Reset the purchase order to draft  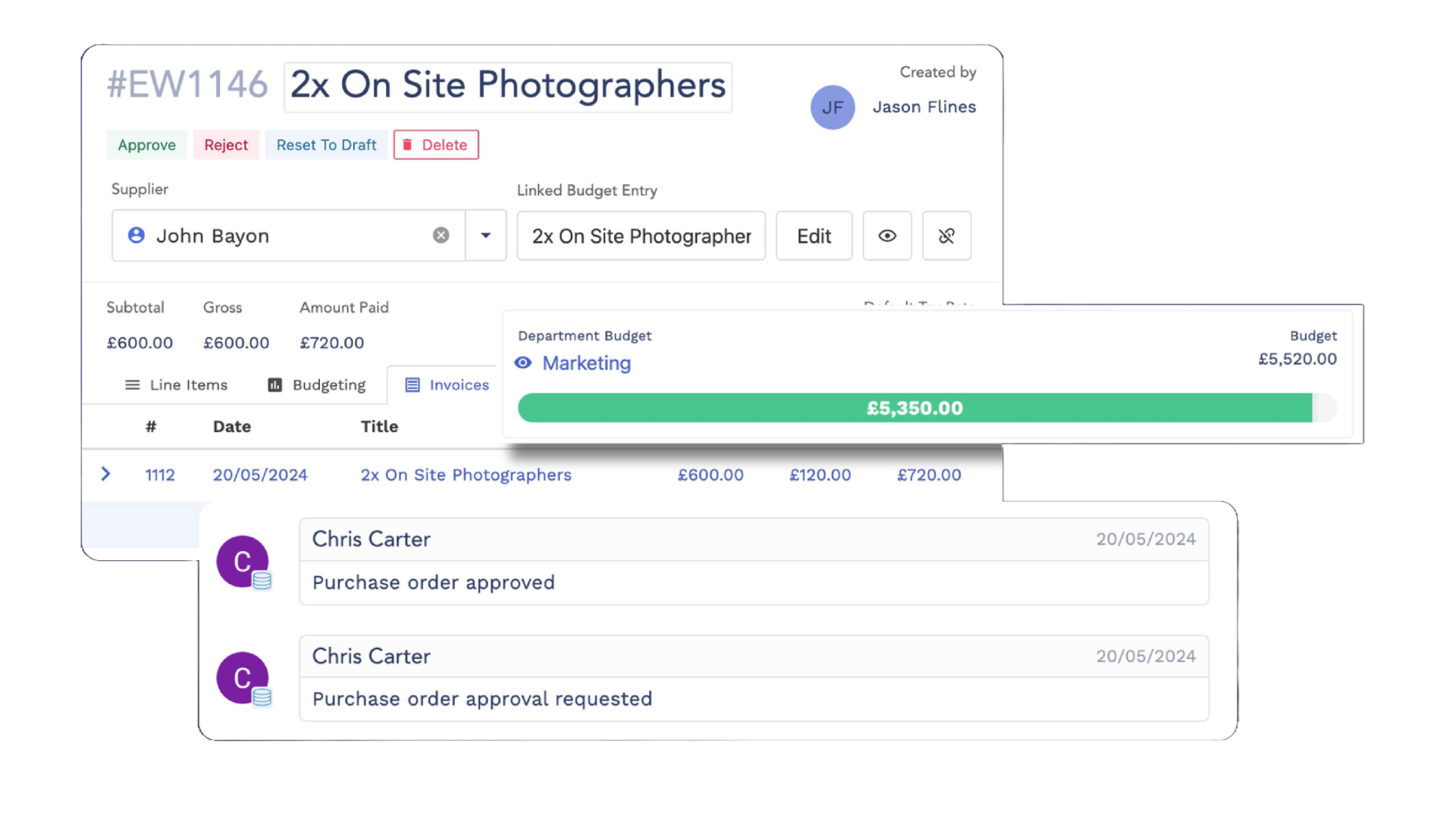pos(326,145)
